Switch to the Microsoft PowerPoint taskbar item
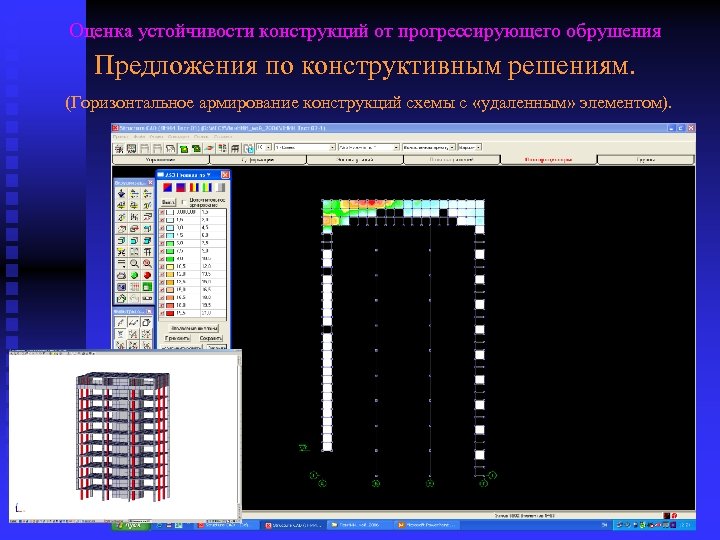Image resolution: width=720 pixels, height=540 pixels. pyautogui.click(x=427, y=525)
